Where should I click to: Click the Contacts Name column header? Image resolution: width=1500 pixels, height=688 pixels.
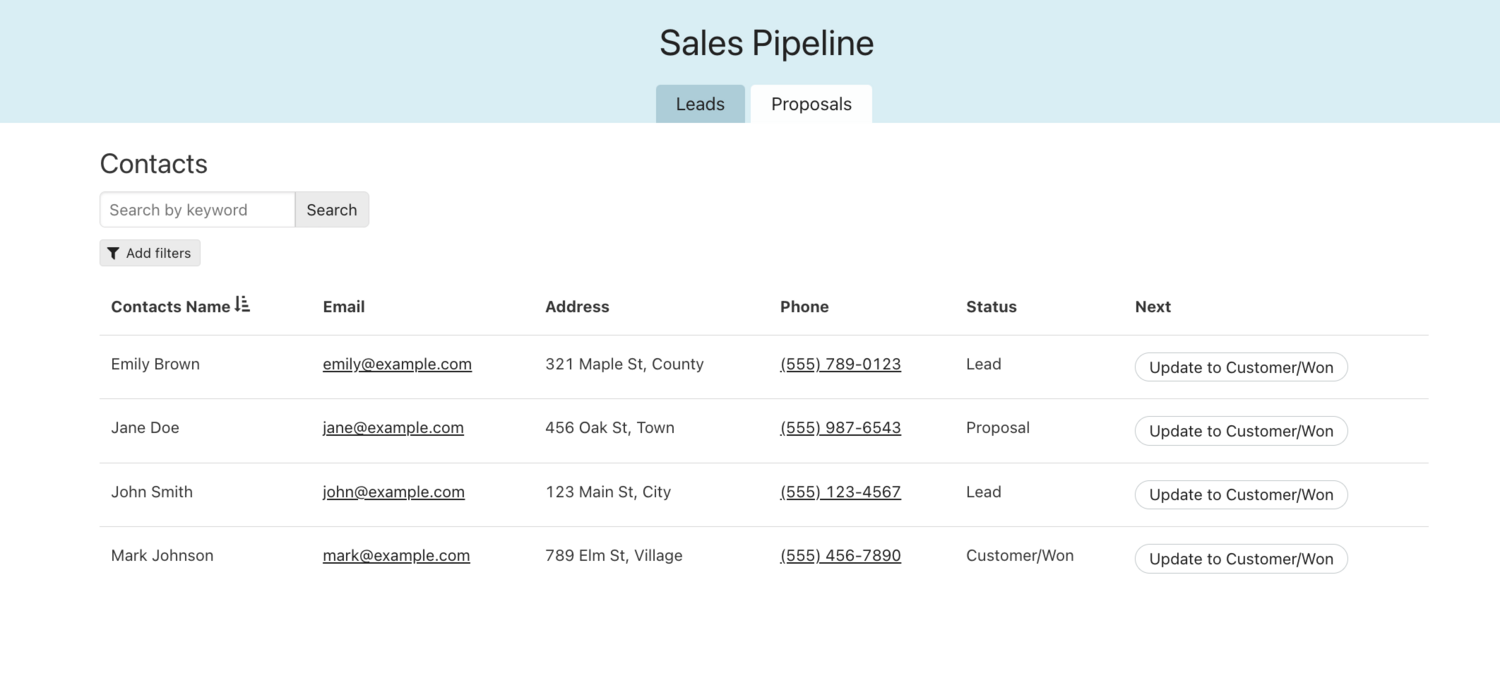click(x=170, y=306)
